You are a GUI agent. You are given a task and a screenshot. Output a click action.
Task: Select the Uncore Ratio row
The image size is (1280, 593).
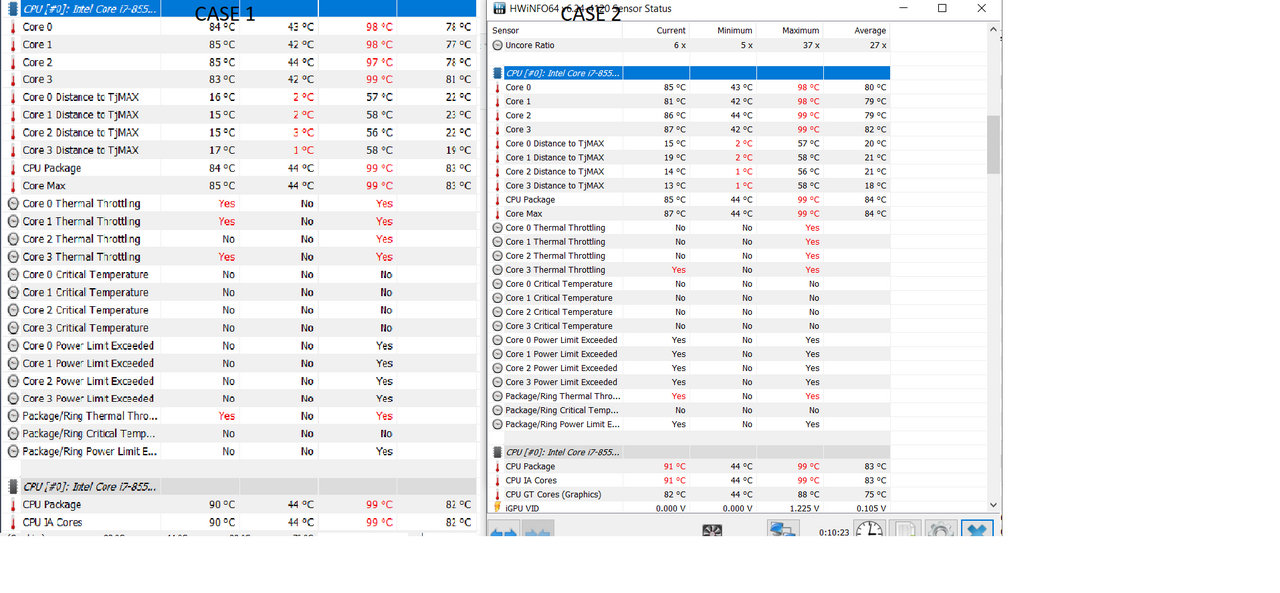pyautogui.click(x=689, y=46)
